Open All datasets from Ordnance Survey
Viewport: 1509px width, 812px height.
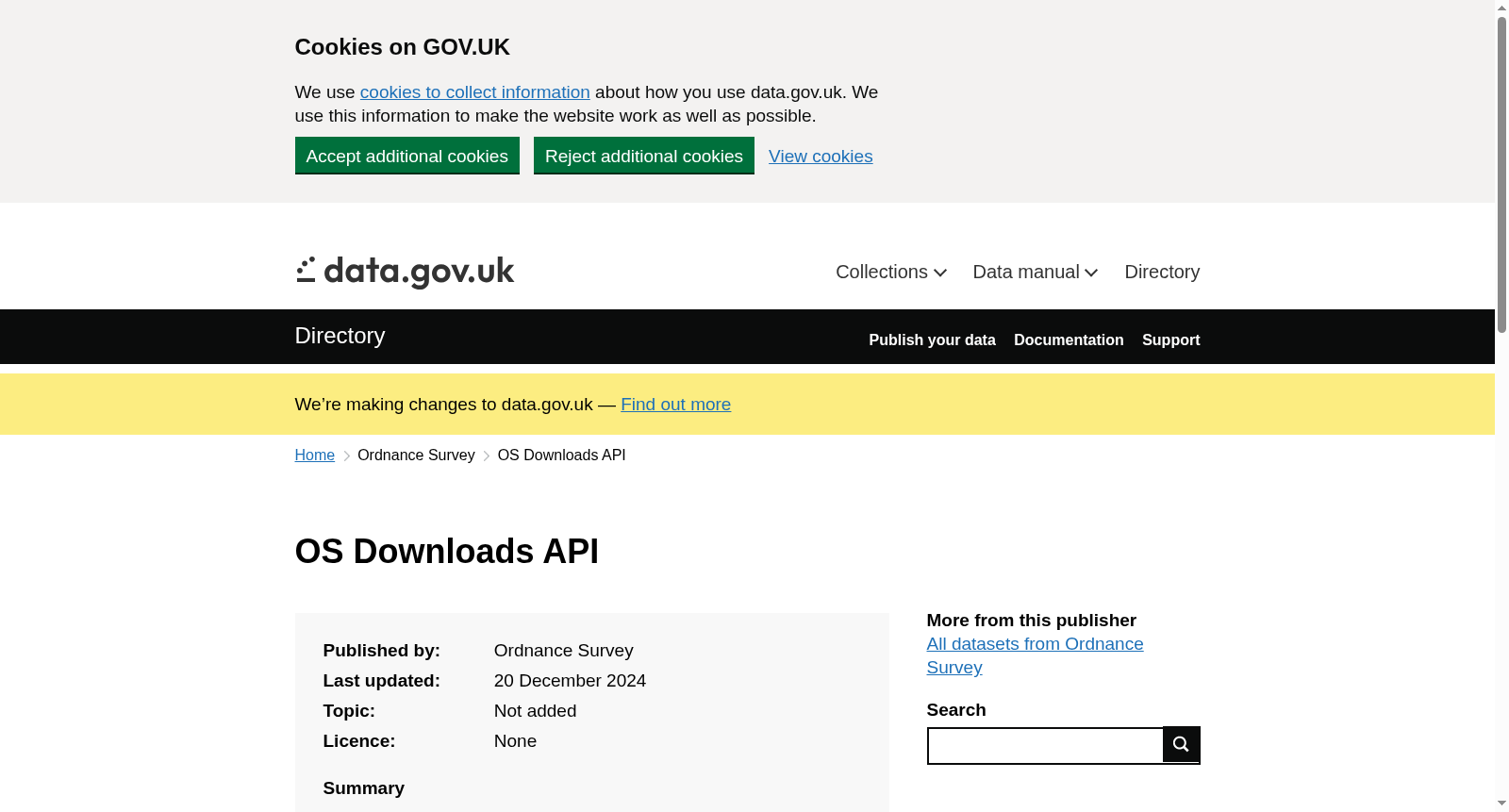point(1035,655)
